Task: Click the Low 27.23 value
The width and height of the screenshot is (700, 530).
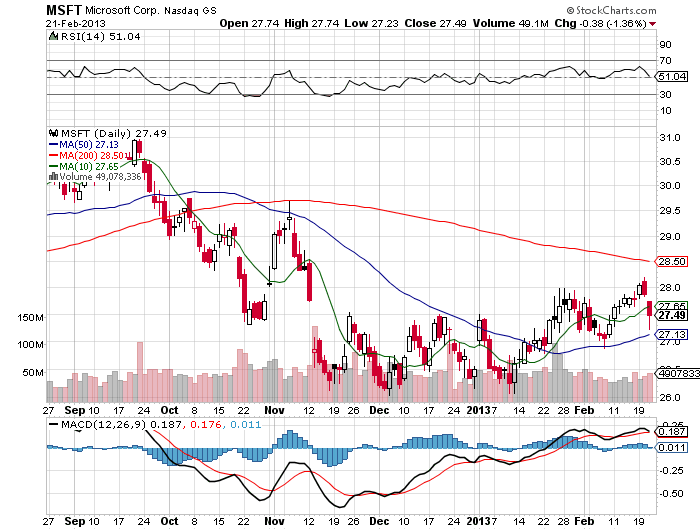Action: (x=371, y=23)
